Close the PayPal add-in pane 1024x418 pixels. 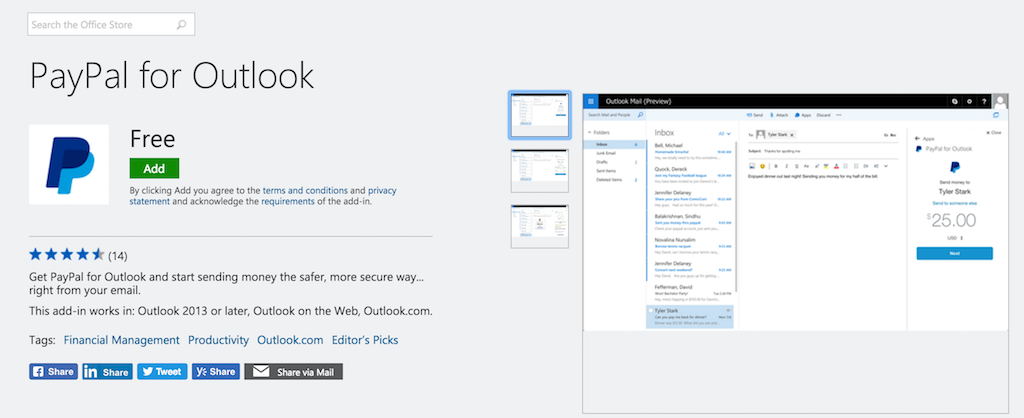pos(993,133)
